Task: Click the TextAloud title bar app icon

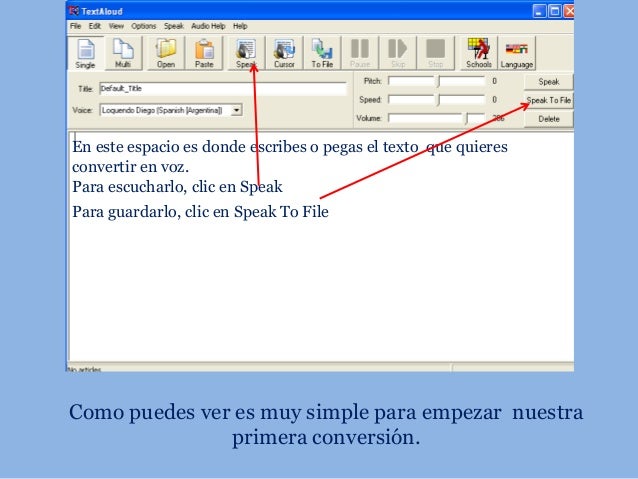Action: point(74,11)
